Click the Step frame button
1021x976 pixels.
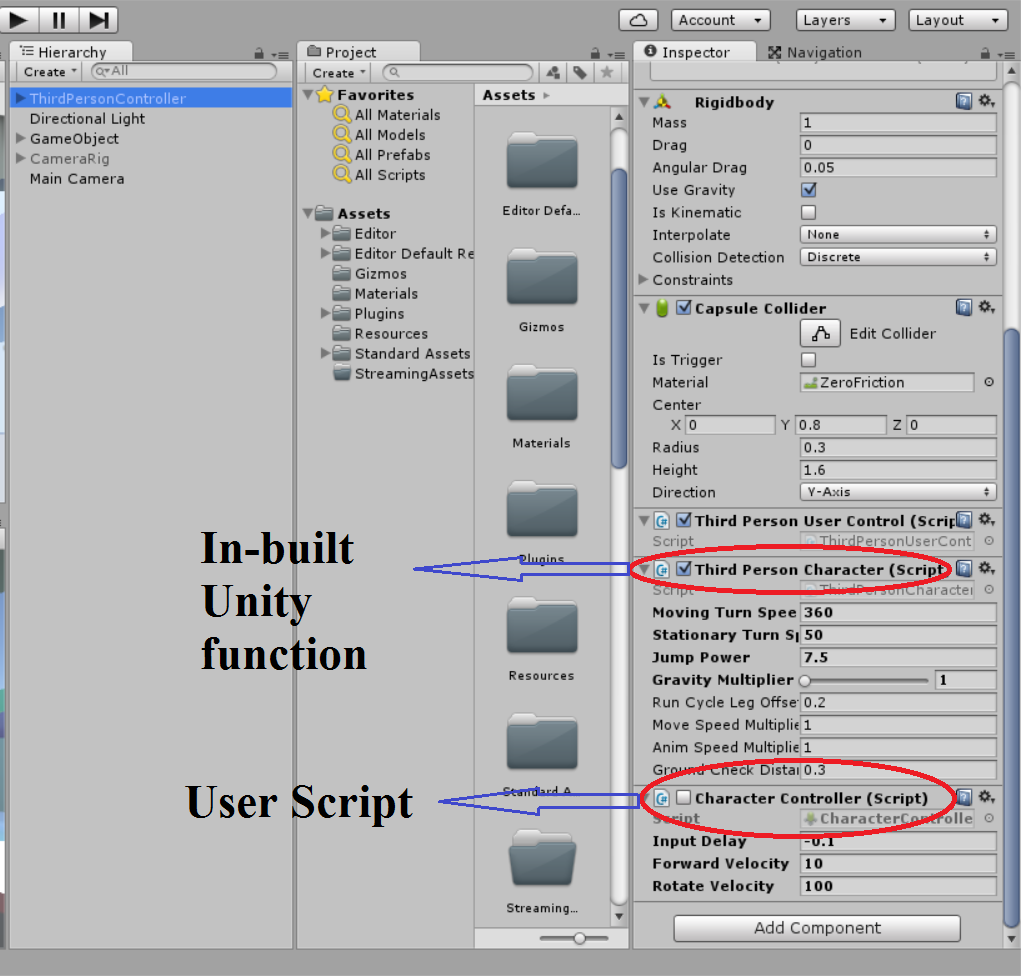tap(98, 20)
